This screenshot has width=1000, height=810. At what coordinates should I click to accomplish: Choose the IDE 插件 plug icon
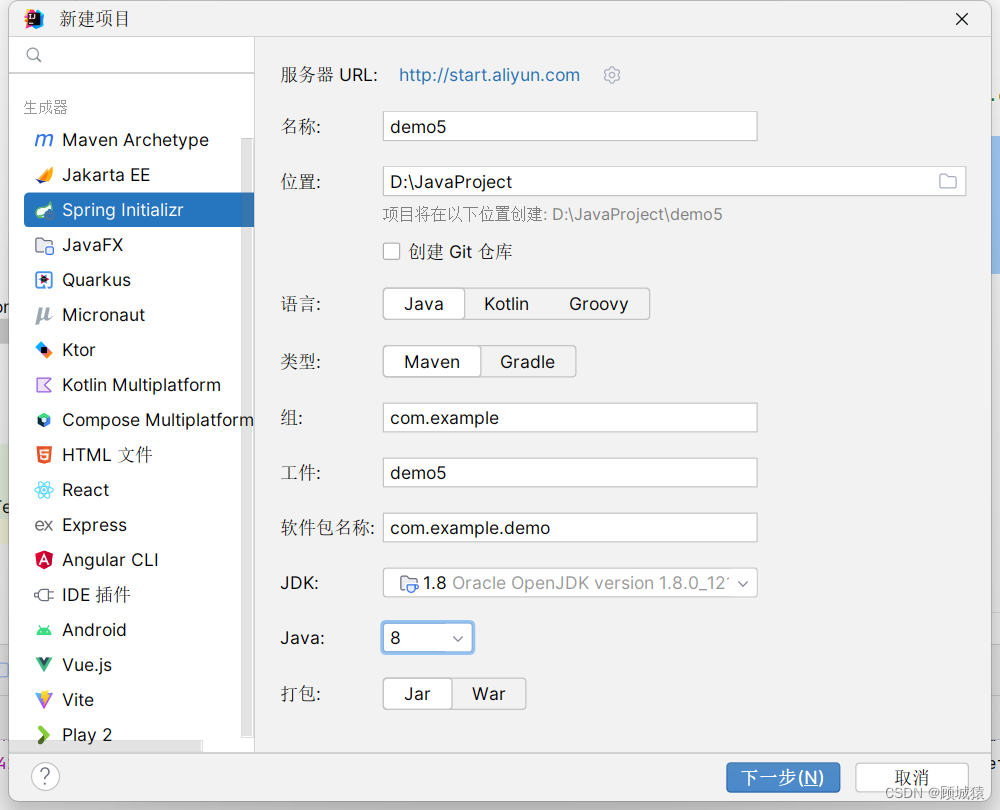tap(43, 595)
